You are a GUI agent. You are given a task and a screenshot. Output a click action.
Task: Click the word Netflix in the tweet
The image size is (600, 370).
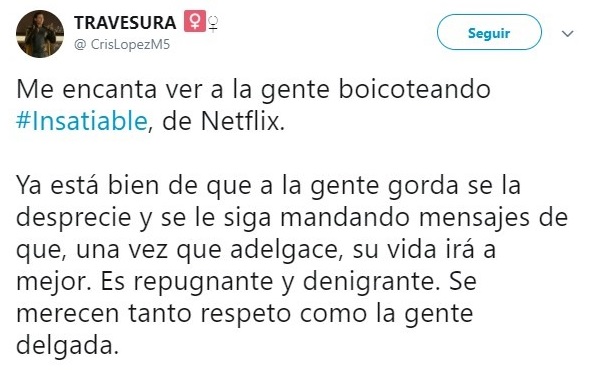point(242,121)
